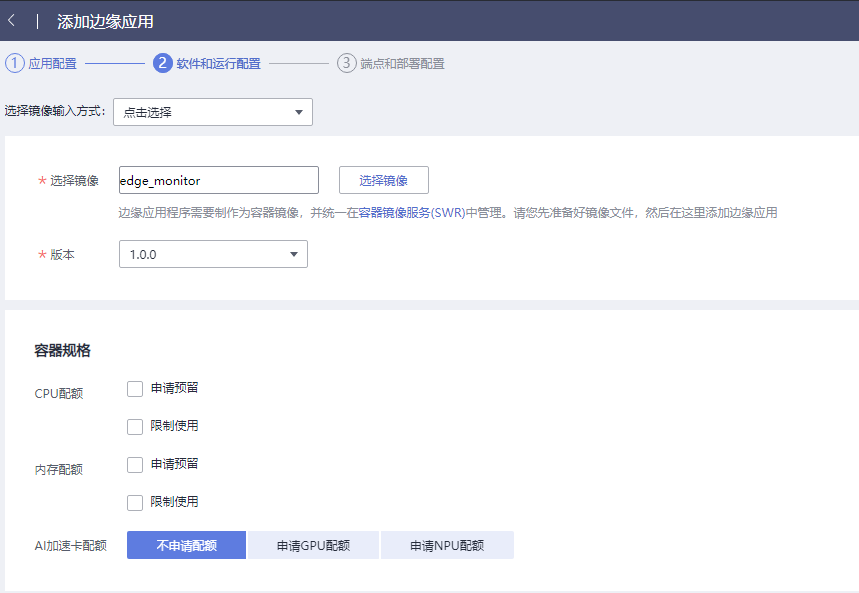Select 申请NPU配额 option
The image size is (859, 593).
447,545
